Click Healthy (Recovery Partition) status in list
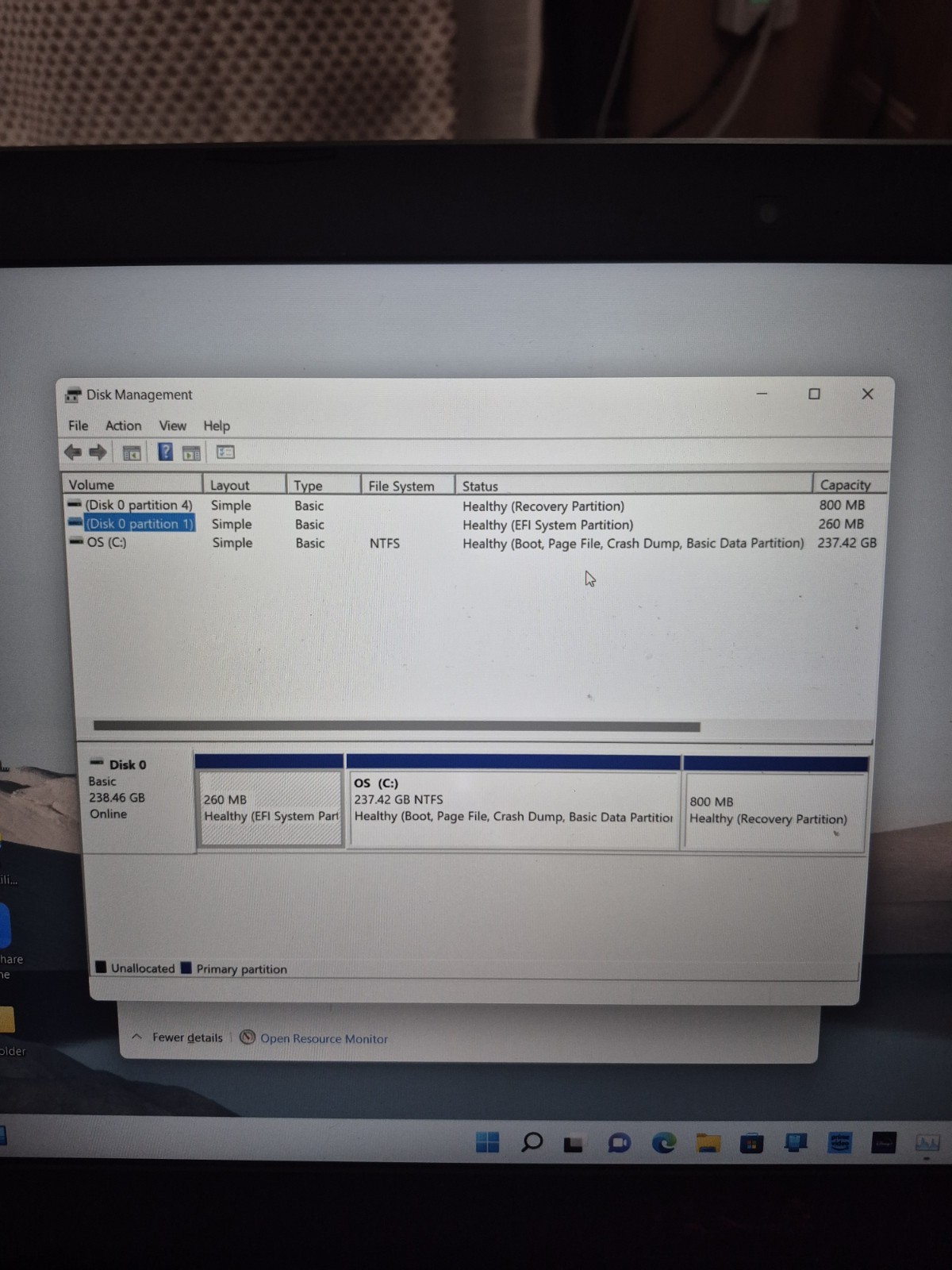 pyautogui.click(x=543, y=506)
